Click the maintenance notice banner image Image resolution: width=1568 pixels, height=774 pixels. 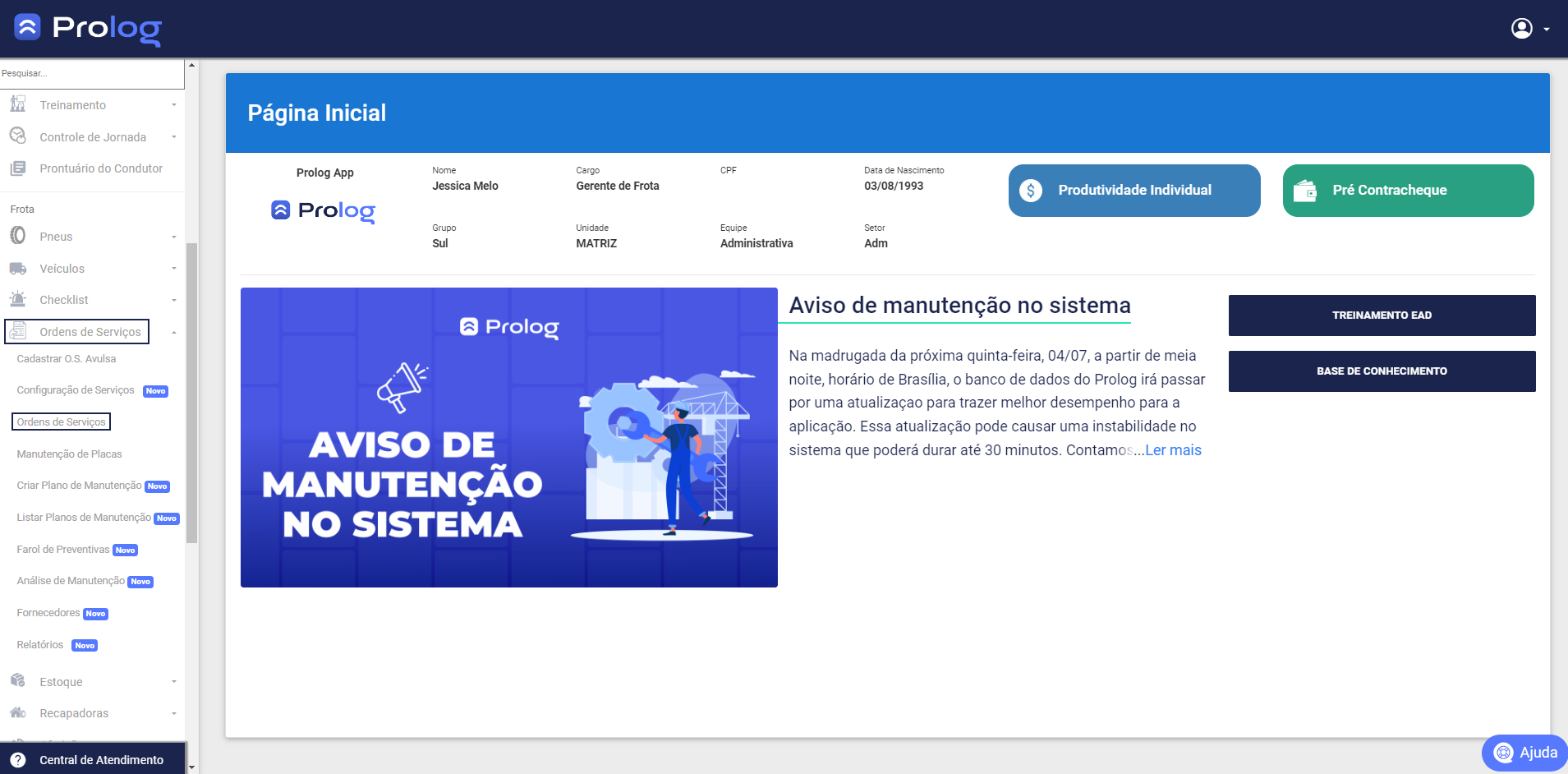tap(509, 437)
